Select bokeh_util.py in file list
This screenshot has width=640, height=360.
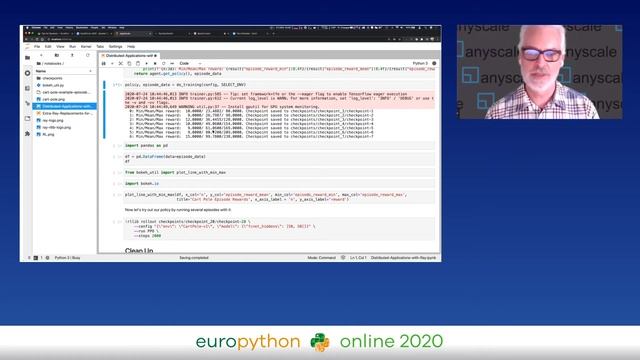click(64, 85)
